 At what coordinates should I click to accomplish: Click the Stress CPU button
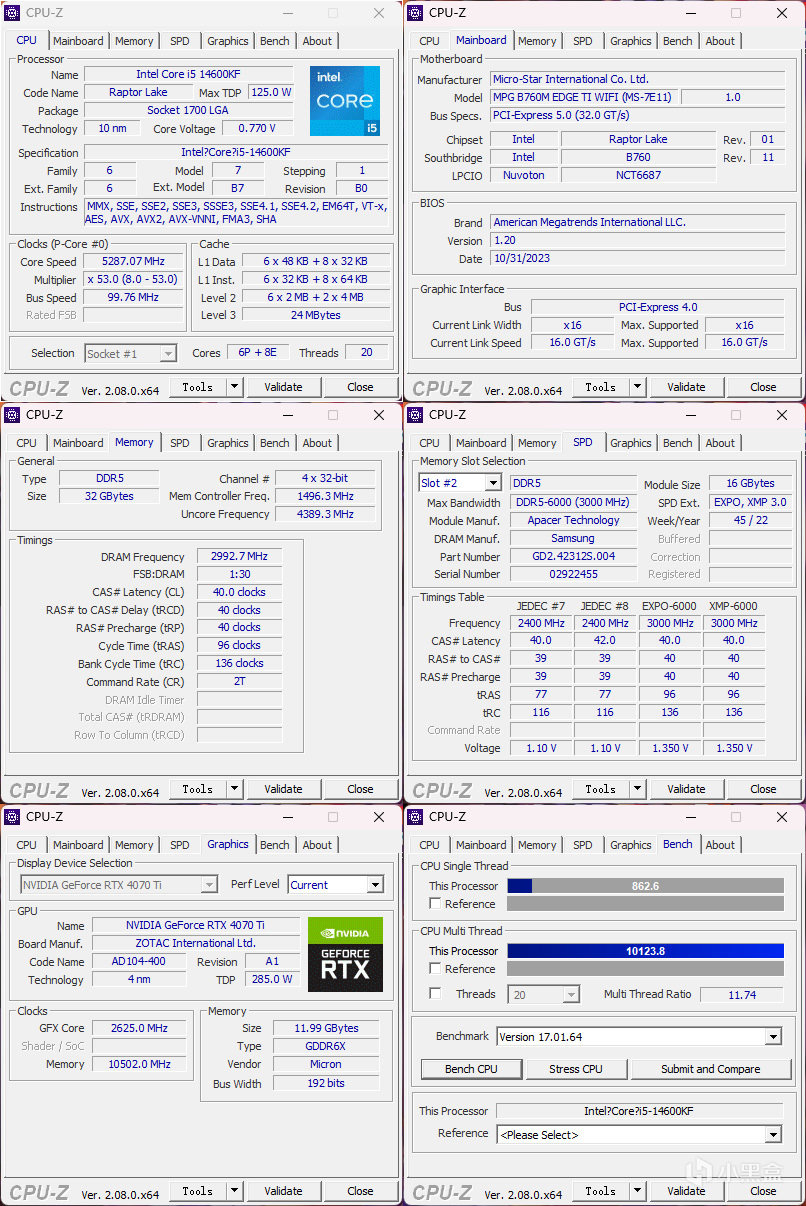coord(577,1069)
